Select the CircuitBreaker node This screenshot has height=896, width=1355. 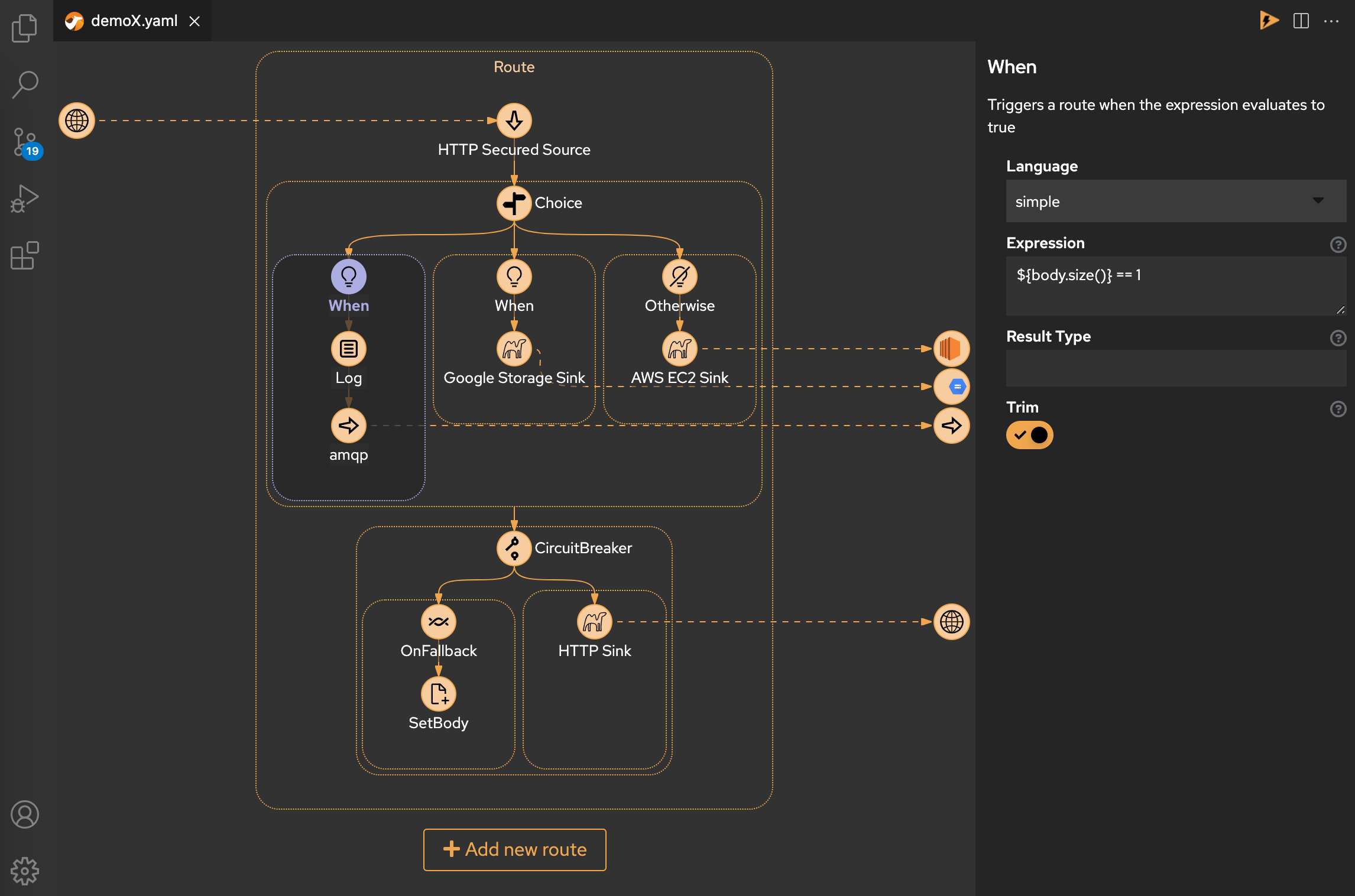pos(514,548)
